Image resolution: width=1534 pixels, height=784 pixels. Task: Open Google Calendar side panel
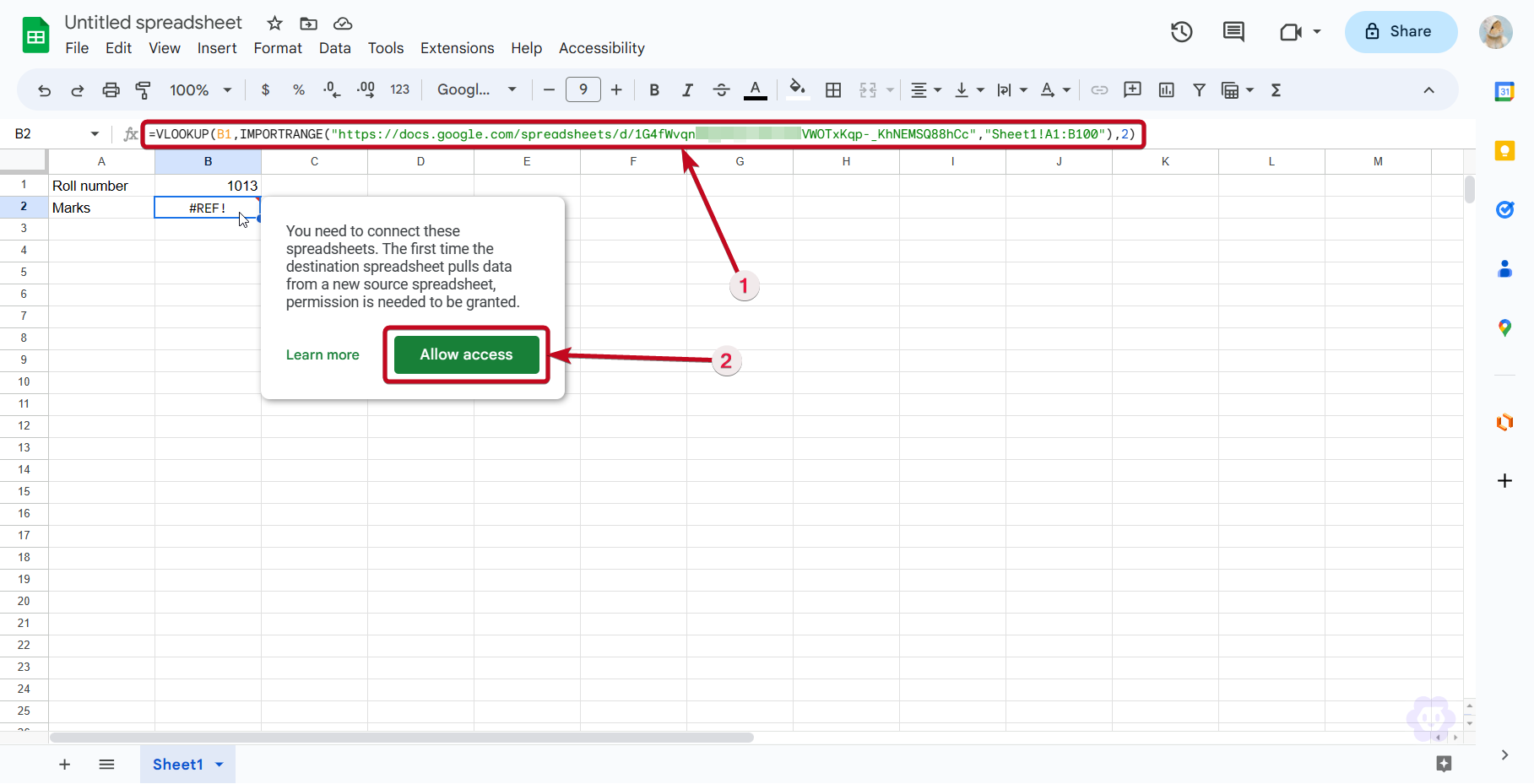pos(1504,91)
